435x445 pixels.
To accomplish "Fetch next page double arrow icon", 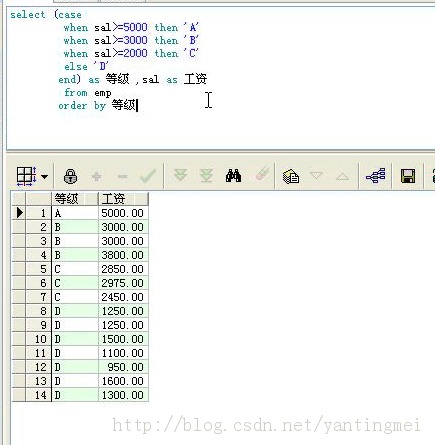I will (180, 175).
